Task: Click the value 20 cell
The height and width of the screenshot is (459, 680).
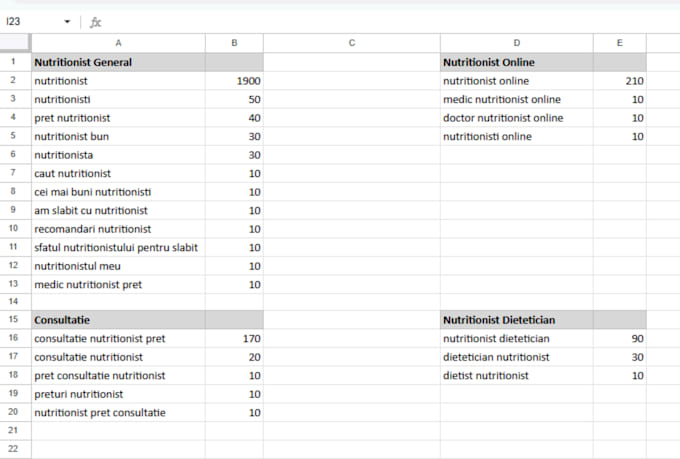Action: click(234, 357)
